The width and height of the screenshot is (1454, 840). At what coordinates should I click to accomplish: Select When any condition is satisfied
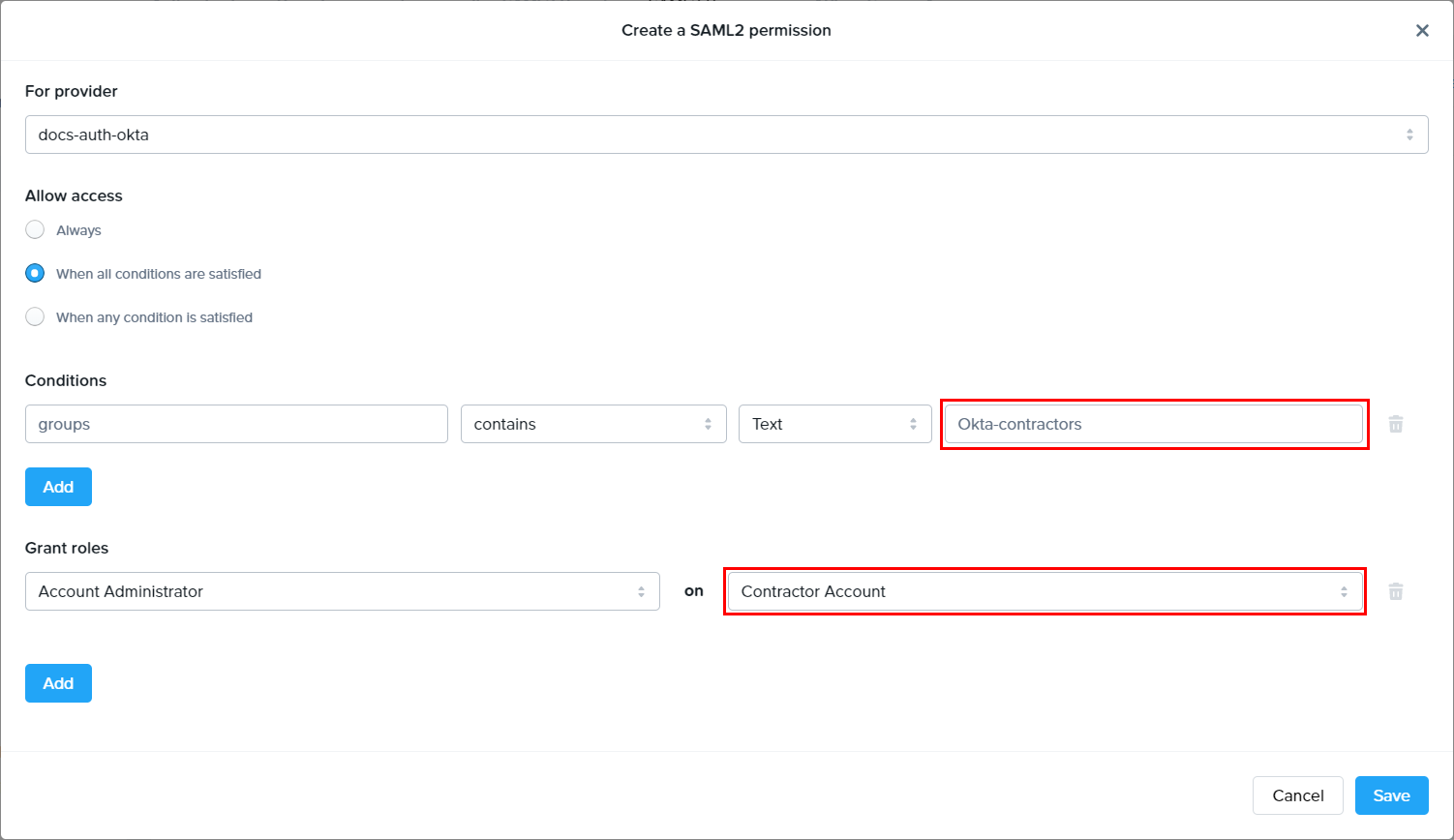coord(35,317)
